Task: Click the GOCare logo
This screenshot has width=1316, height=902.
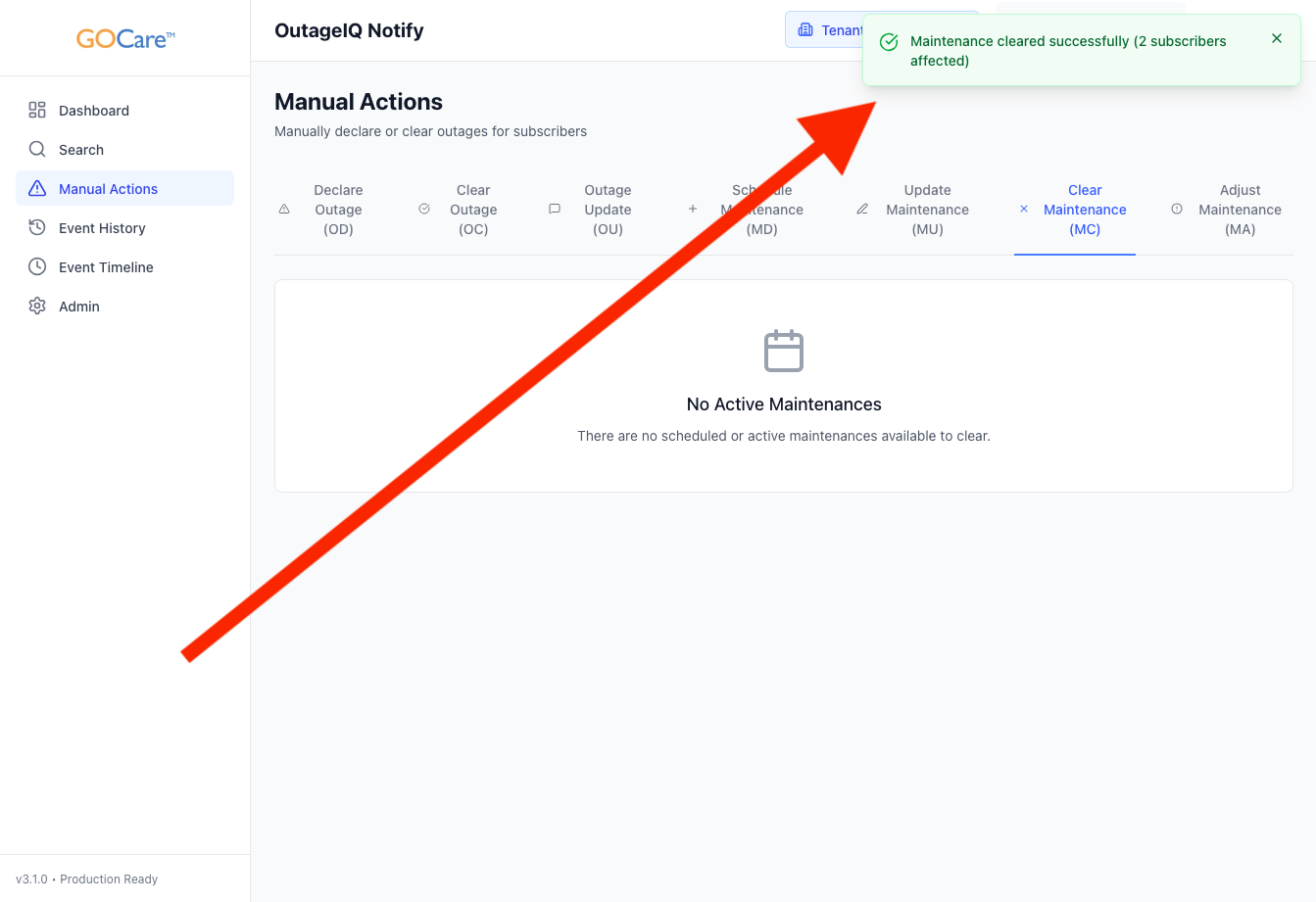Action: point(125,39)
